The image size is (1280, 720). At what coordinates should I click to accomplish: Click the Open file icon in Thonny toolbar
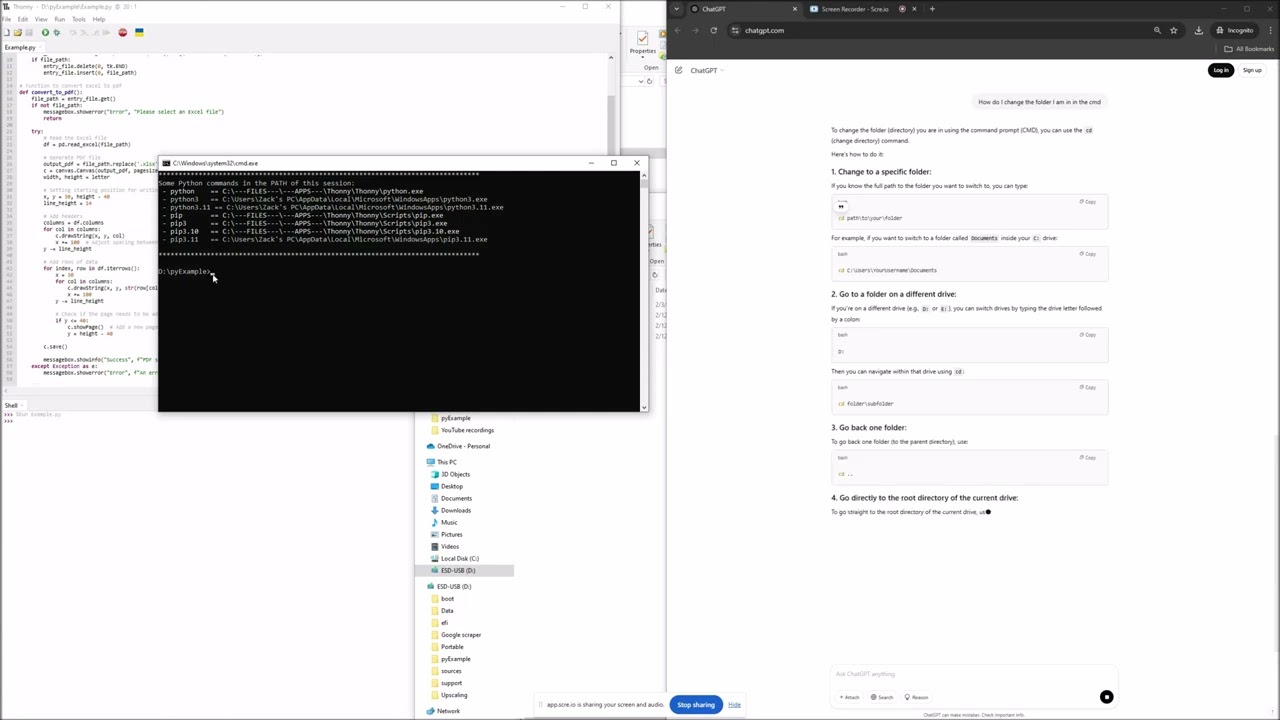coord(17,32)
